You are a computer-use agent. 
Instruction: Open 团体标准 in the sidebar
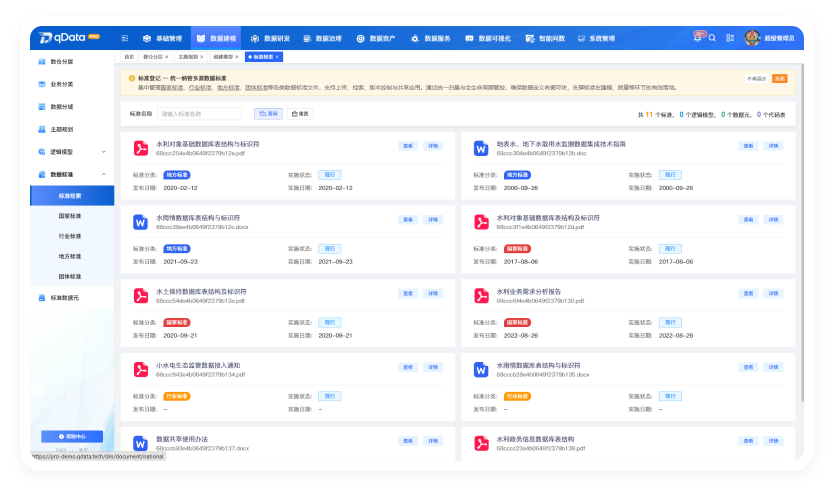click(70, 276)
